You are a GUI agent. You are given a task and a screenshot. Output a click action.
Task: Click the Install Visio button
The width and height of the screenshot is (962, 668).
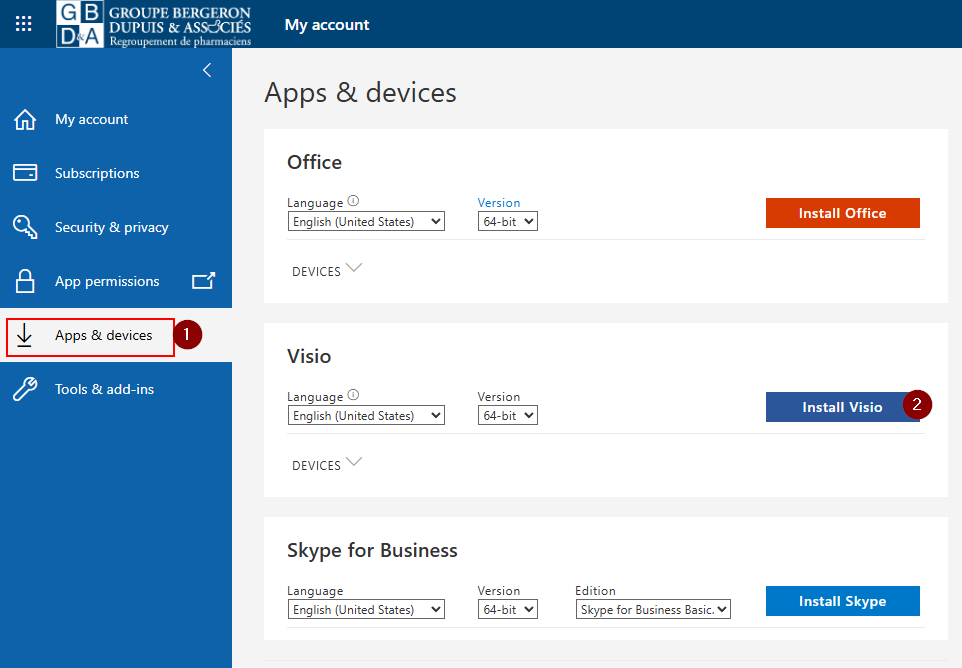point(842,407)
